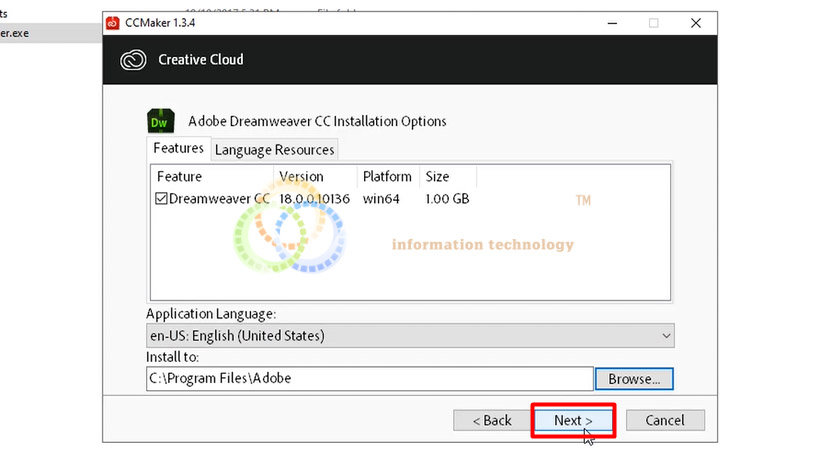The height and width of the screenshot is (450, 820).
Task: Select the 1.00 GB size cell
Action: tap(447, 199)
